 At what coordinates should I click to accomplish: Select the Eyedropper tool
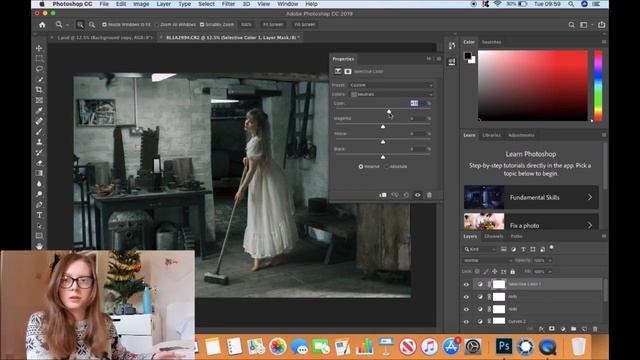coord(39,111)
